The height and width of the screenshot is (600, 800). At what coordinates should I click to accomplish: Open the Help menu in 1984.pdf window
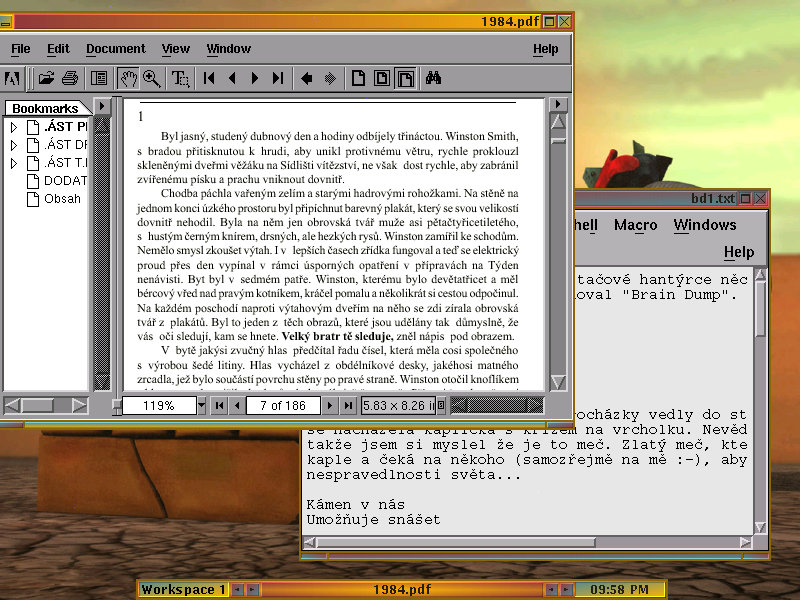(x=545, y=49)
